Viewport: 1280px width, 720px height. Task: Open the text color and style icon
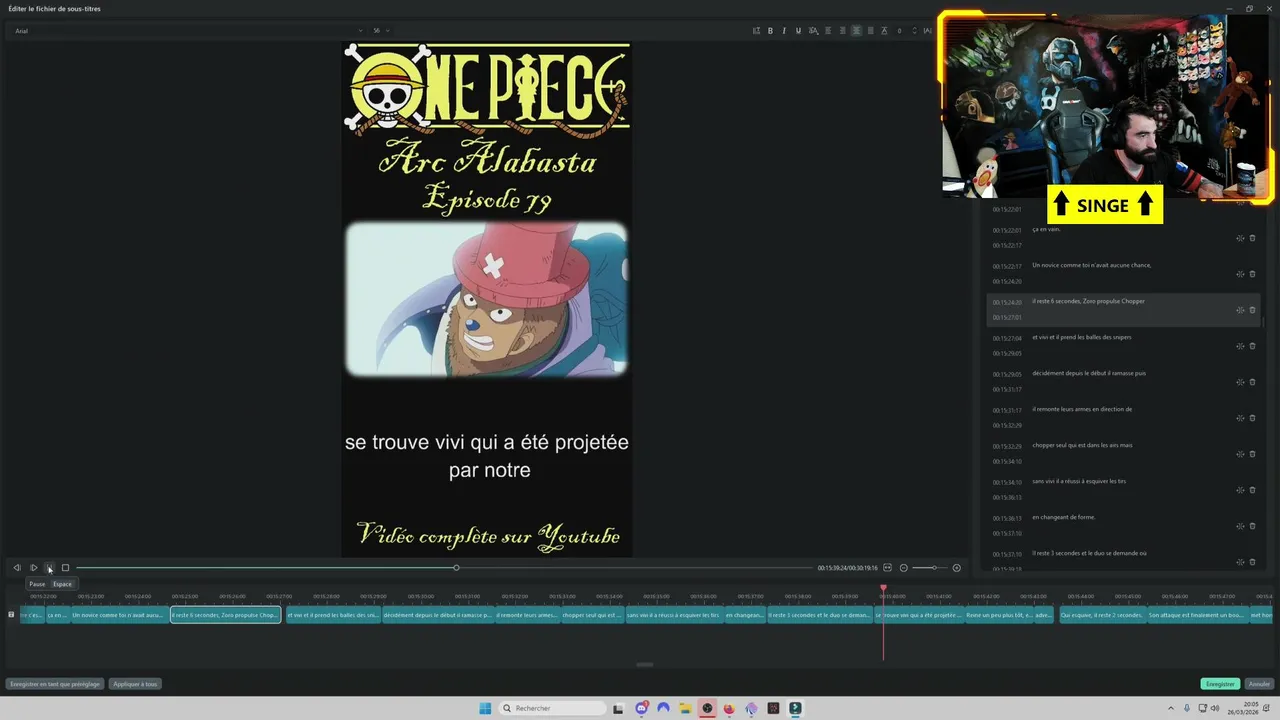pyautogui.click(x=813, y=31)
